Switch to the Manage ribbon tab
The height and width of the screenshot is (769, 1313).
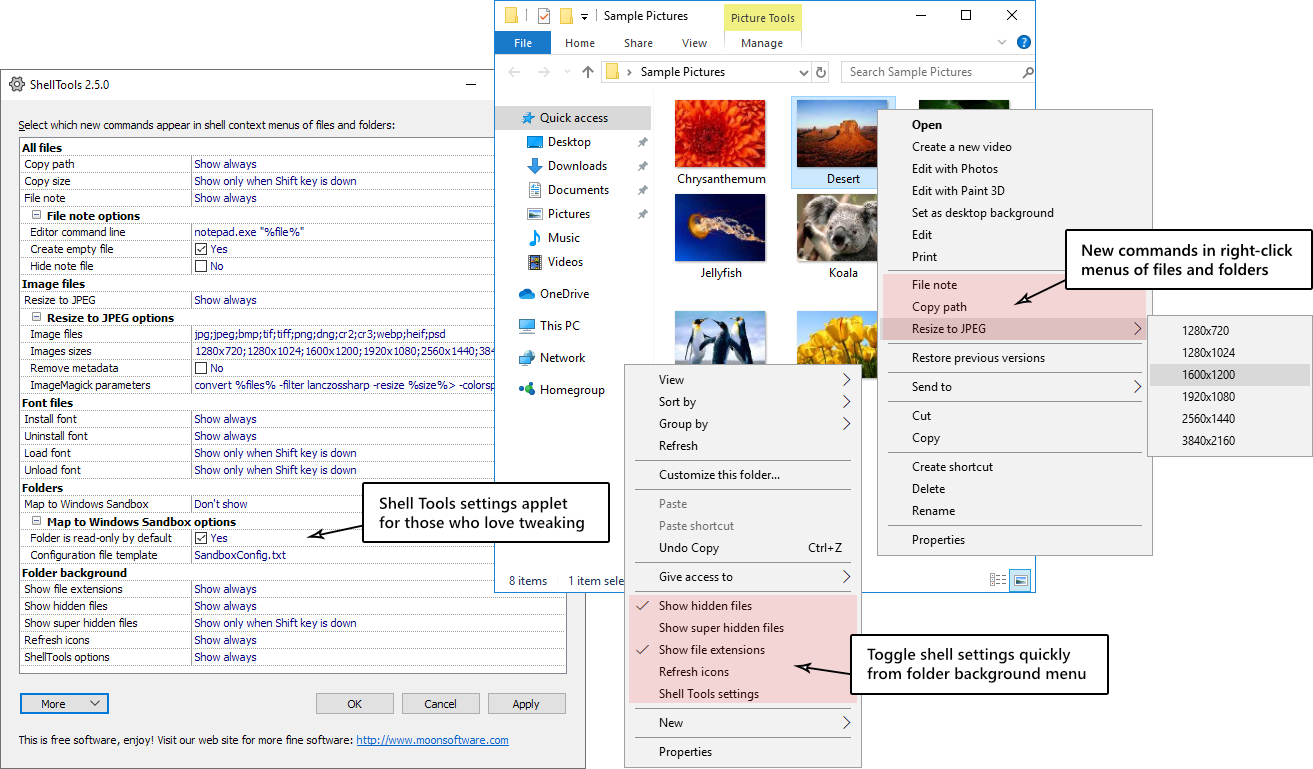(762, 43)
